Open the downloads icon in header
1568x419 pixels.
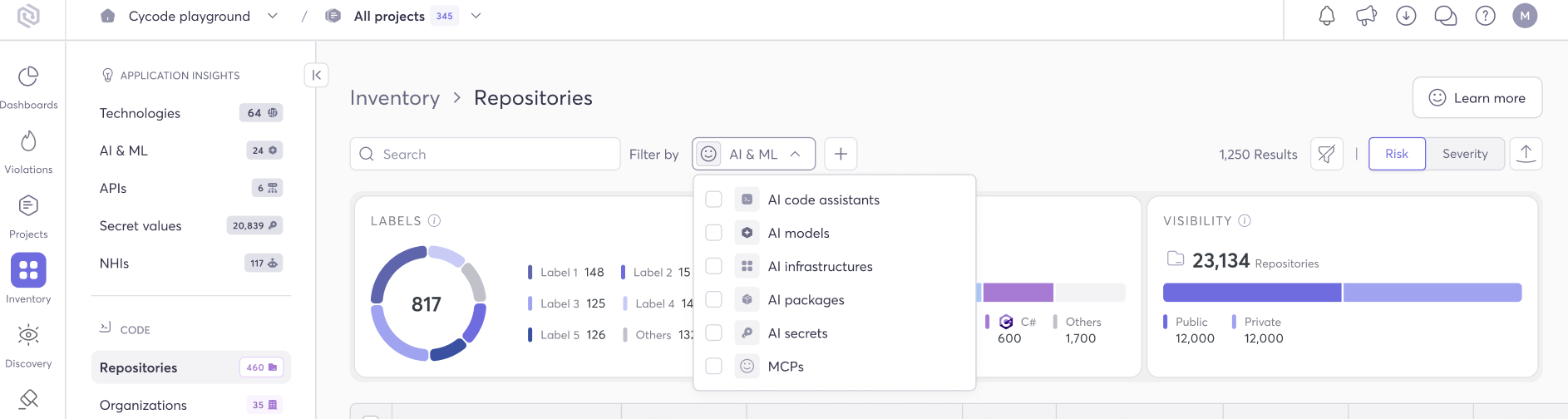[x=1406, y=16]
